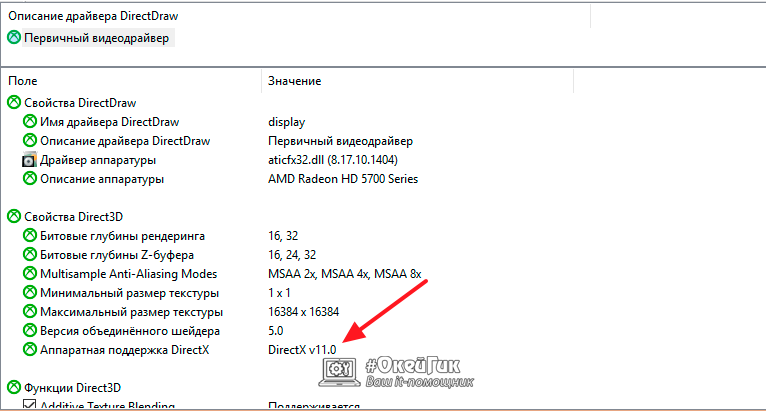The height and width of the screenshot is (411, 766).
Task: Click the value aticfx32.dll (8.17.10.1404)
Action: click(333, 160)
